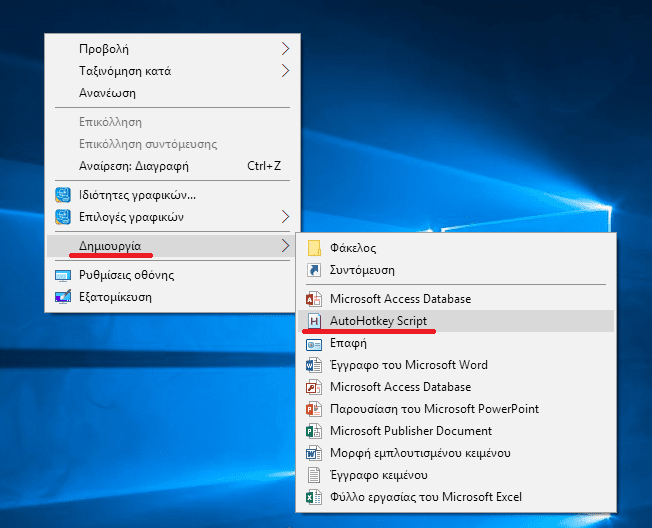Viewport: 652px width, 528px height.
Task: Click the Επαφή contact card icon
Action: click(314, 344)
